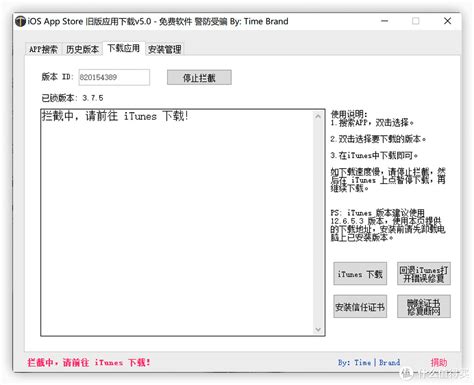Click instruction line 3.在iTunes中下载即可
474x385 pixels.
(374, 155)
